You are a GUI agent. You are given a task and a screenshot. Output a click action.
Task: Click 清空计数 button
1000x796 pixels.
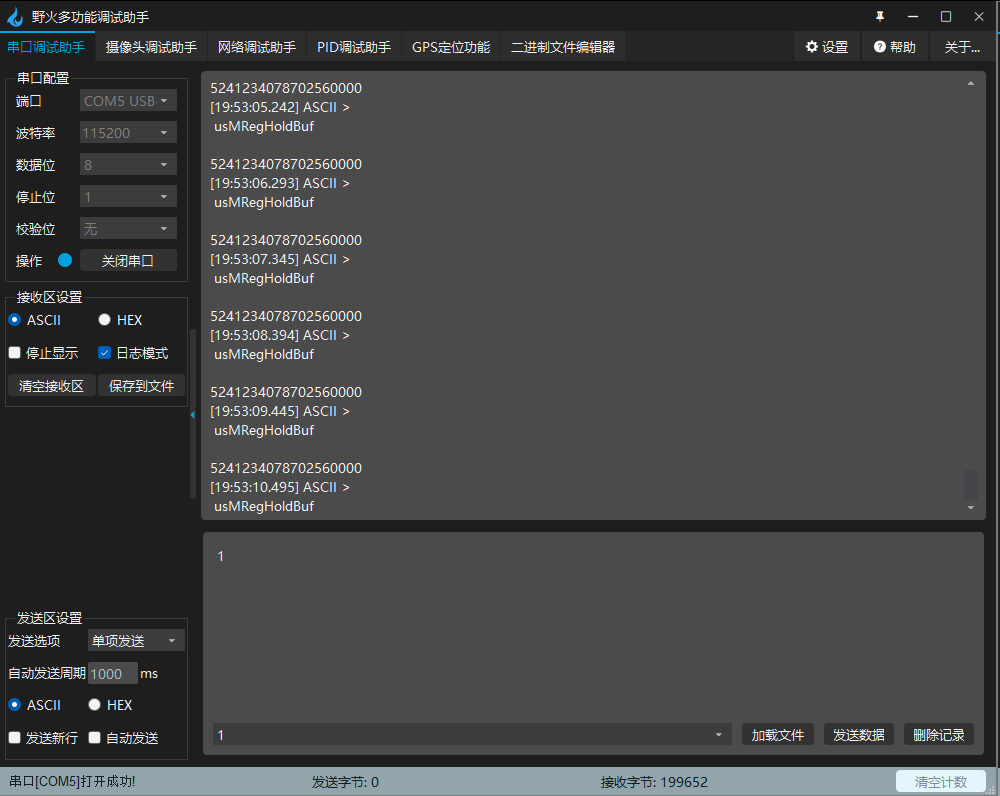tap(941, 781)
